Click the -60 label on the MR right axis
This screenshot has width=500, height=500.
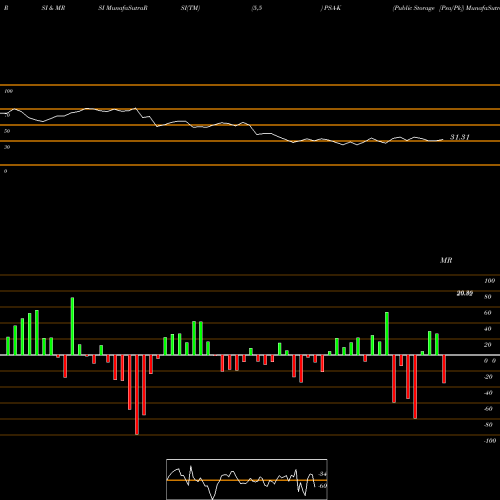pos(488,409)
